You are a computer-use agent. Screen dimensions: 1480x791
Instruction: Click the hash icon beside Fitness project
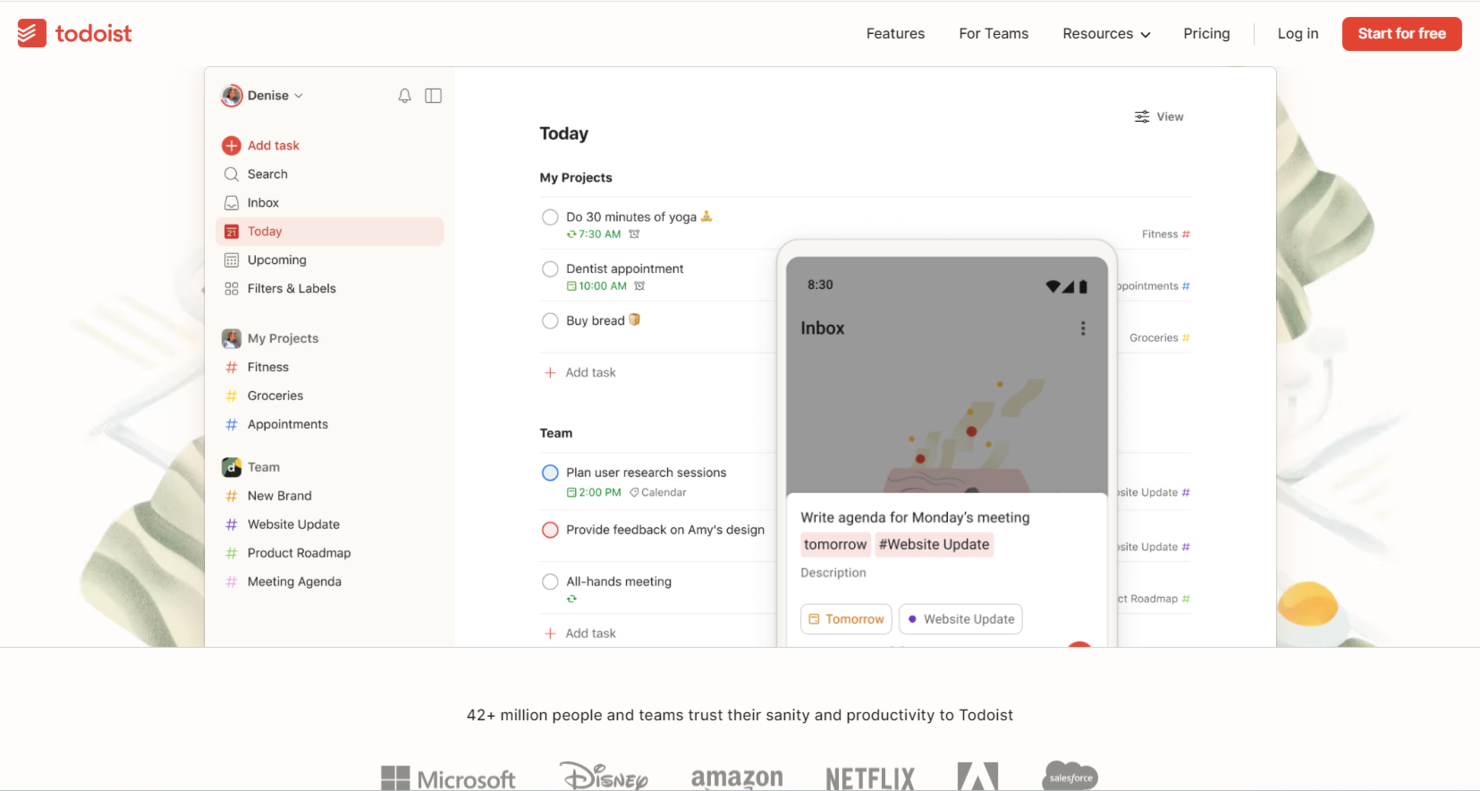tap(231, 367)
